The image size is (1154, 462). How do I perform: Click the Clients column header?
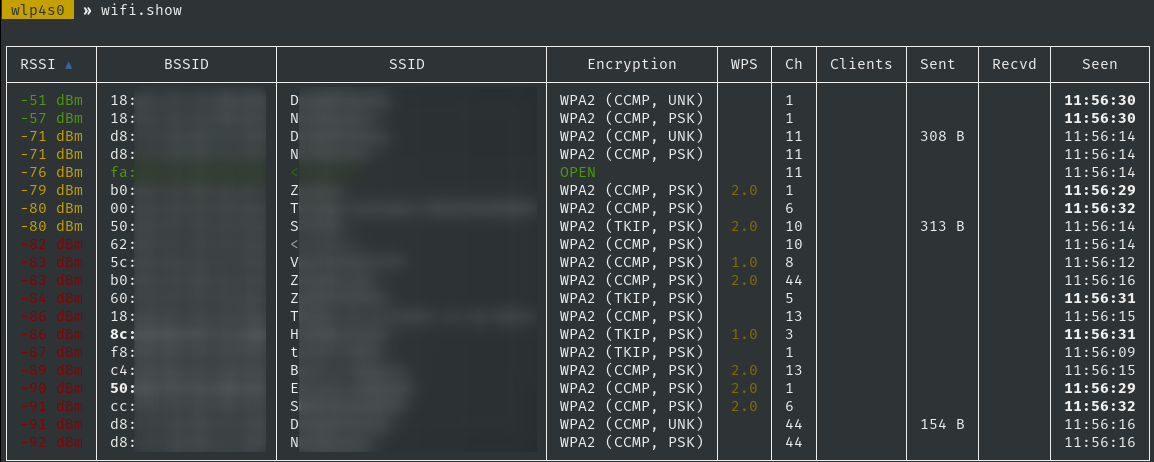tap(860, 64)
